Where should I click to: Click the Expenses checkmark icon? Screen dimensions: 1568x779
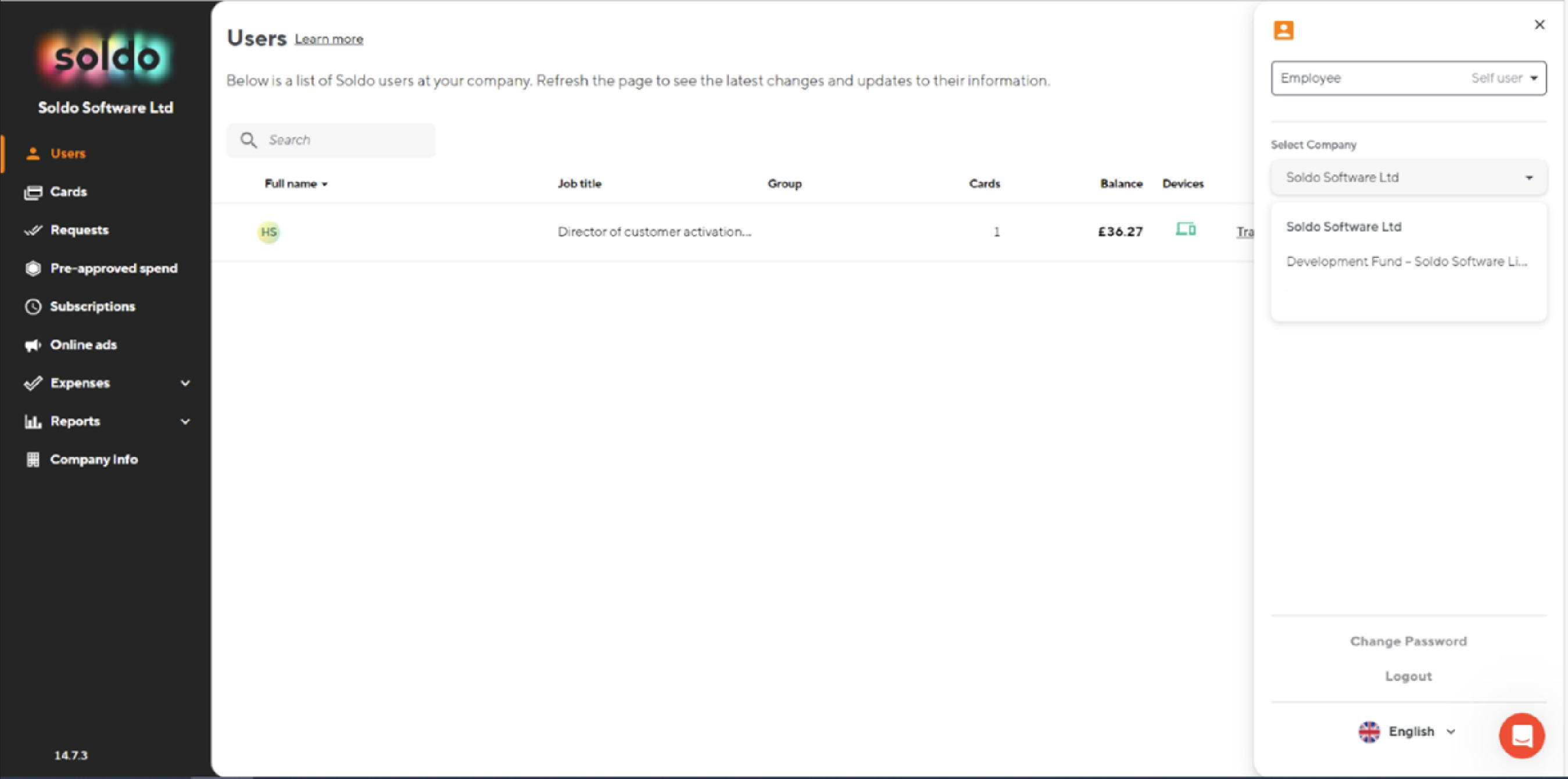click(x=33, y=383)
